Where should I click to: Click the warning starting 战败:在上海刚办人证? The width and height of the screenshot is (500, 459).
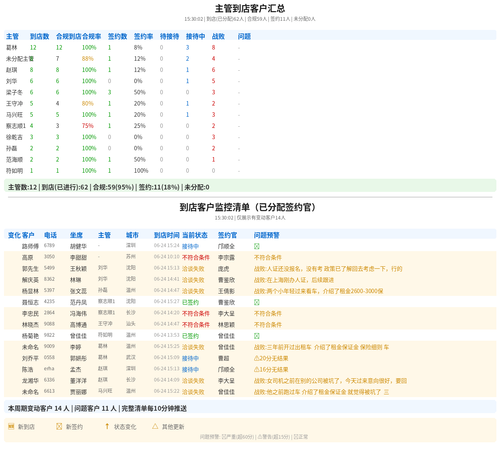click(x=294, y=280)
